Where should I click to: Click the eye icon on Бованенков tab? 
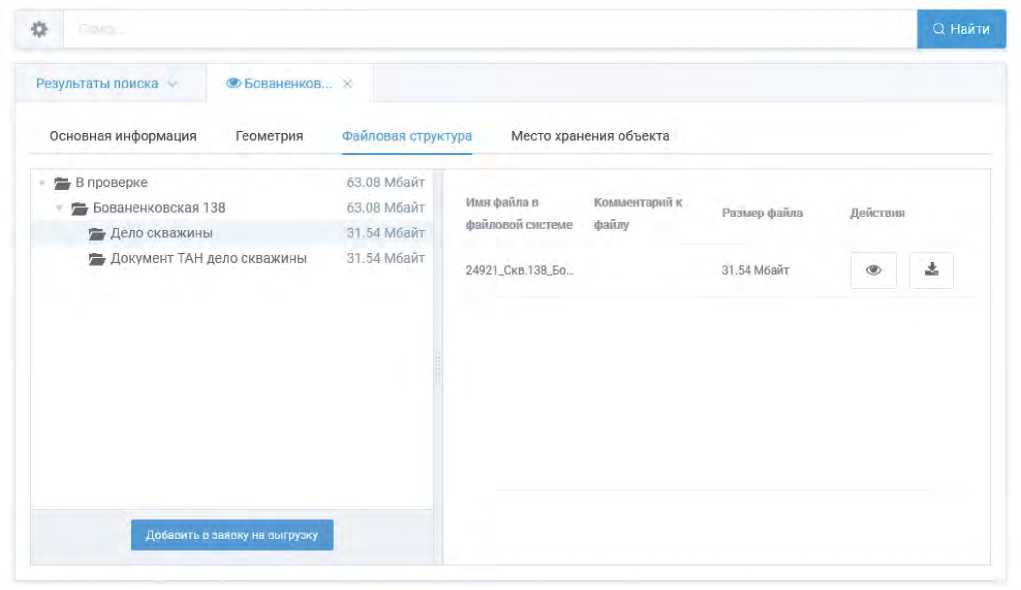tap(234, 84)
